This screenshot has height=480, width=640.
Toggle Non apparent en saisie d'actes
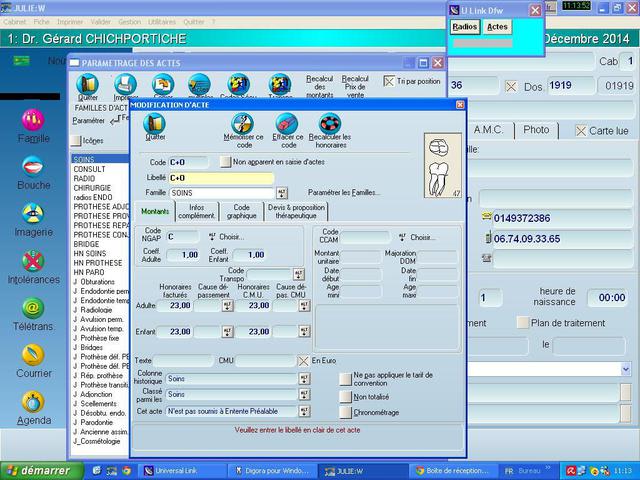[x=225, y=162]
